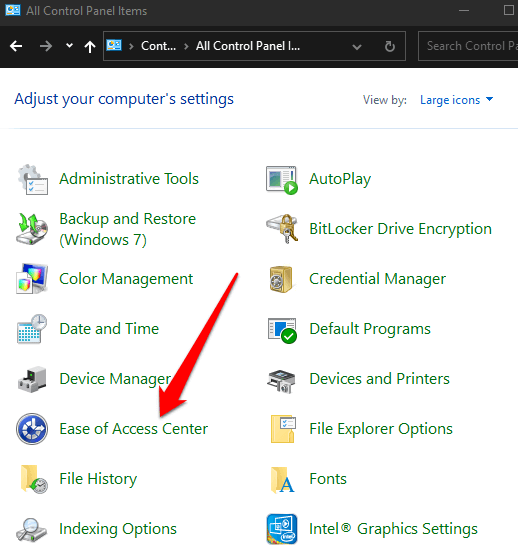Refresh the Control Panel view
Screen dimensions: 518x554
point(390,46)
